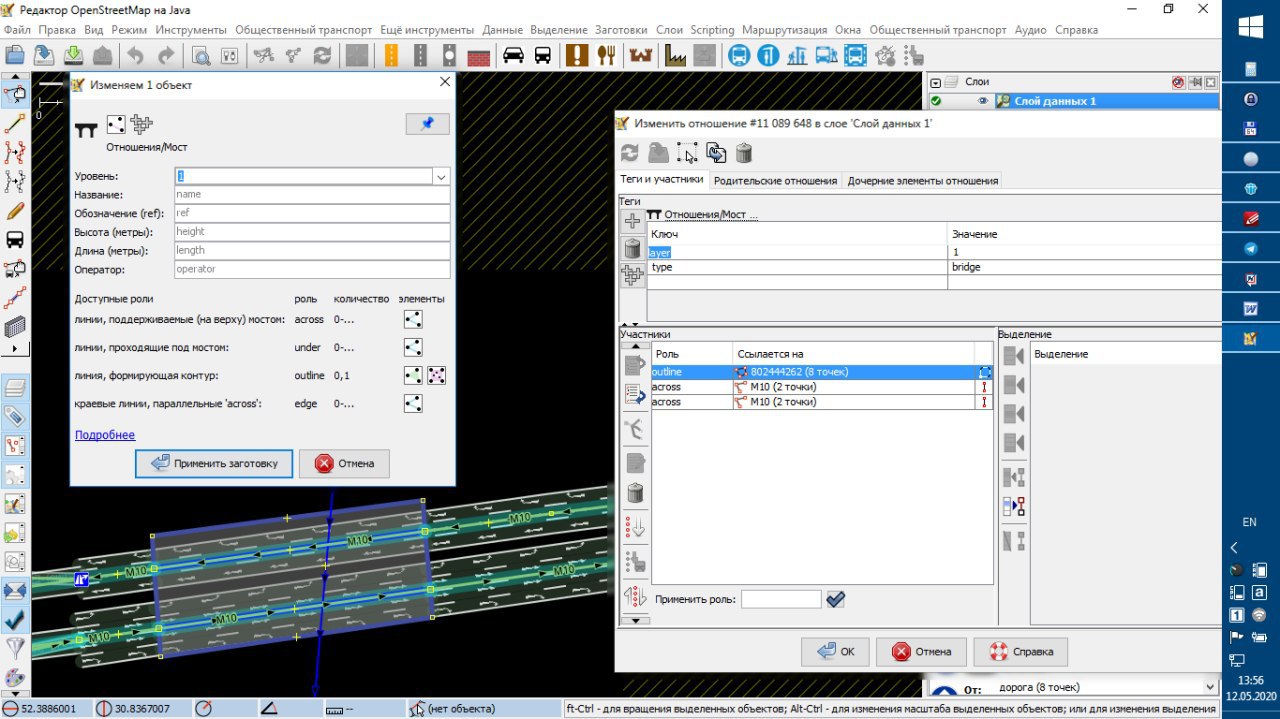Click Отмена in relation editor
This screenshot has height=719, width=1280.
point(921,651)
